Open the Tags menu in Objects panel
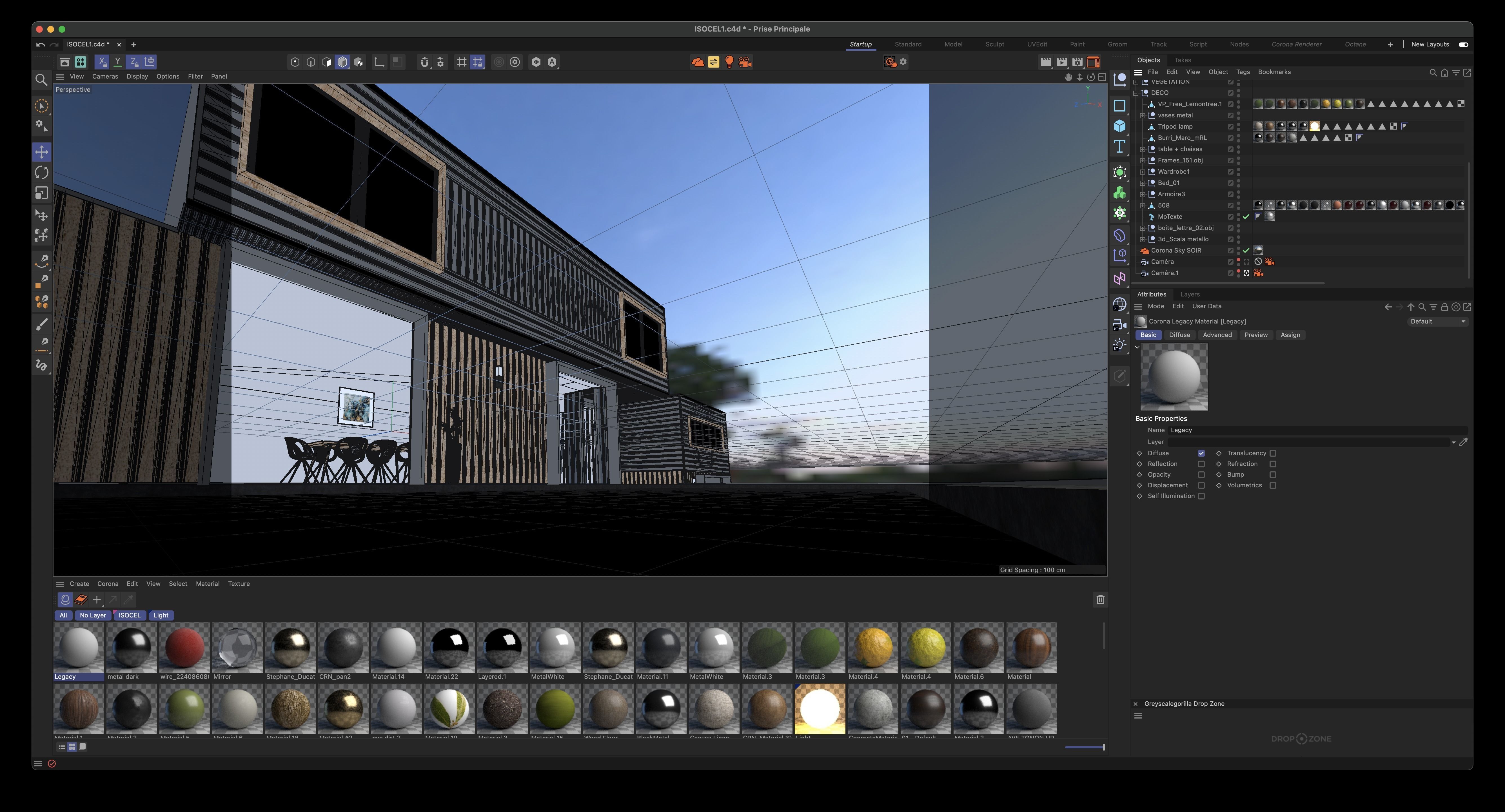Viewport: 1505px width, 812px height. [1243, 72]
